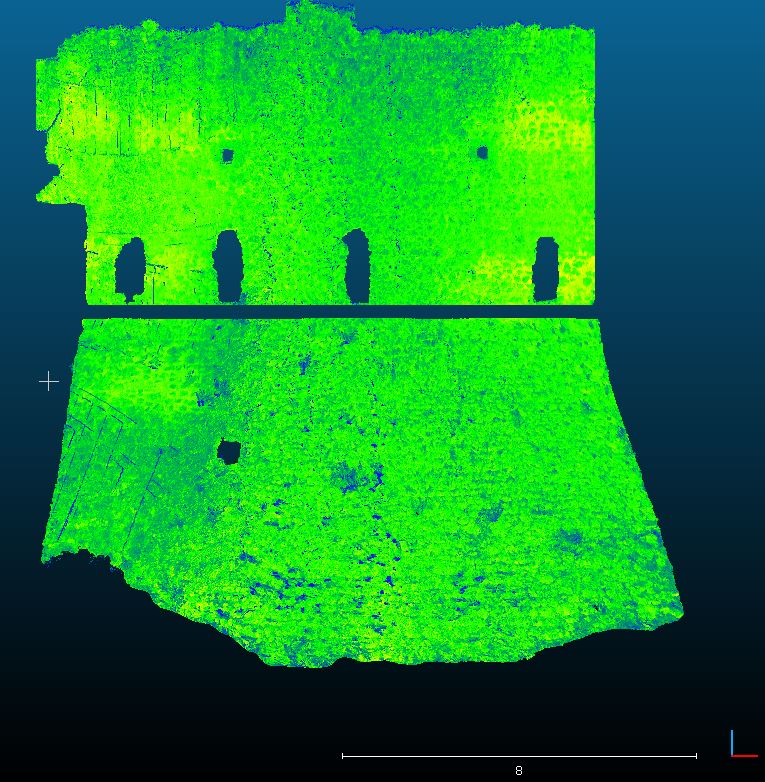Click the horizontal gap between wall sections

340,312
